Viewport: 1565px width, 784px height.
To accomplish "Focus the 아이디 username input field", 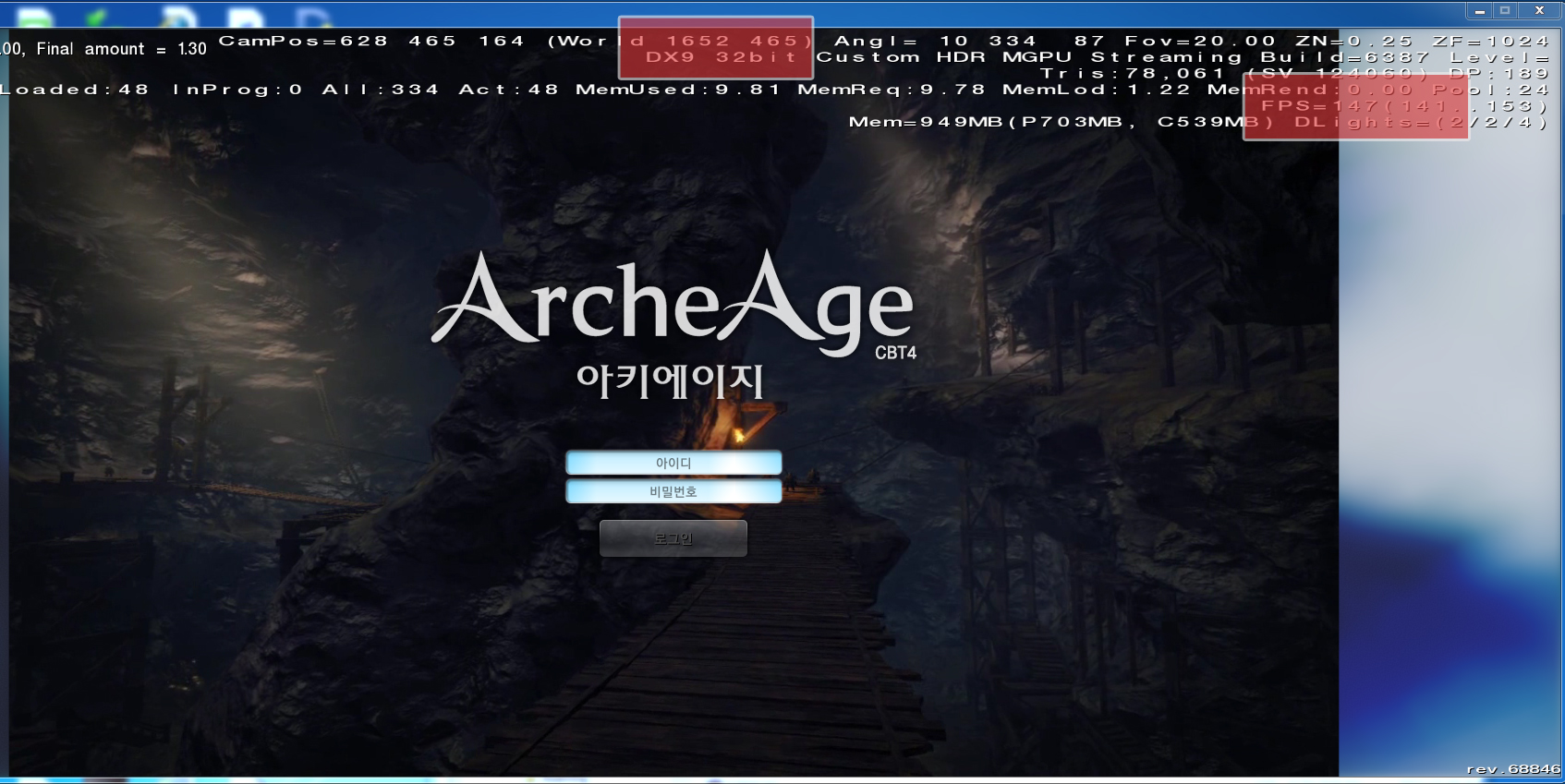I will 673,463.
